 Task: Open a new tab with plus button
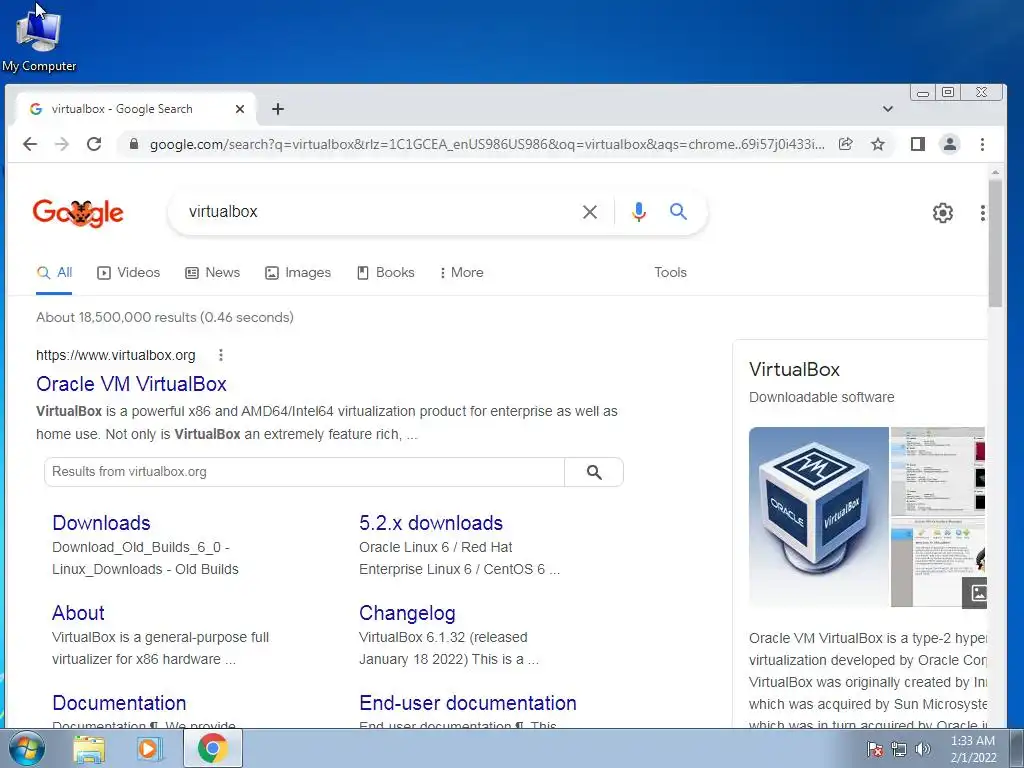pos(278,109)
